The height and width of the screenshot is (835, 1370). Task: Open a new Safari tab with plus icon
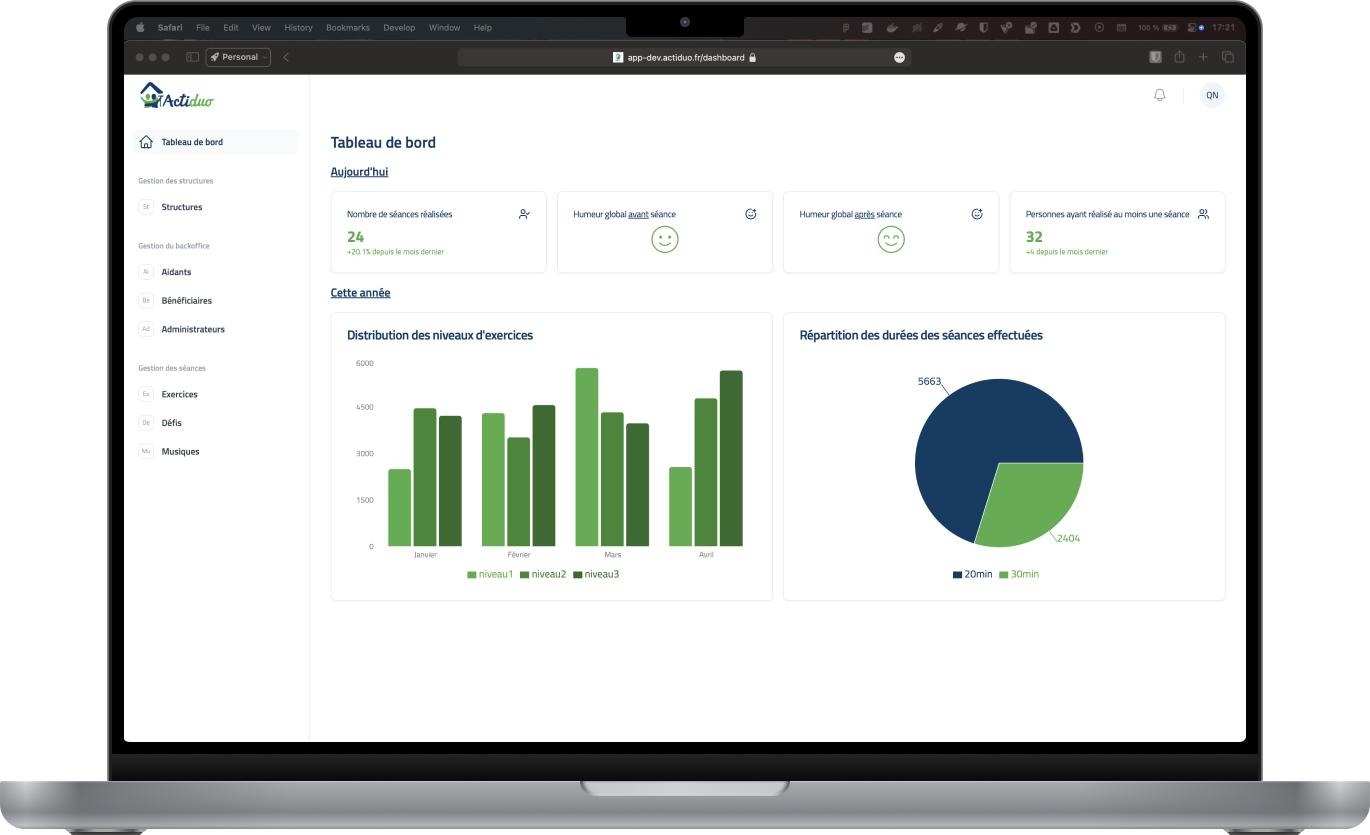1204,57
